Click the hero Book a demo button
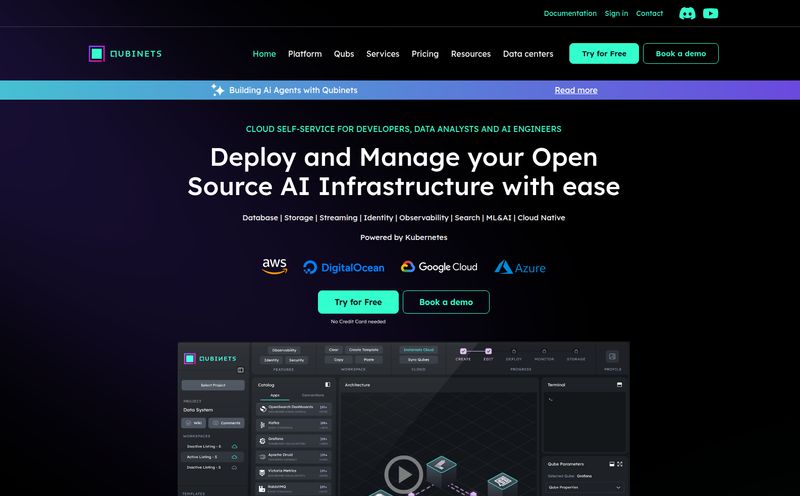The height and width of the screenshot is (496, 800). [x=446, y=302]
